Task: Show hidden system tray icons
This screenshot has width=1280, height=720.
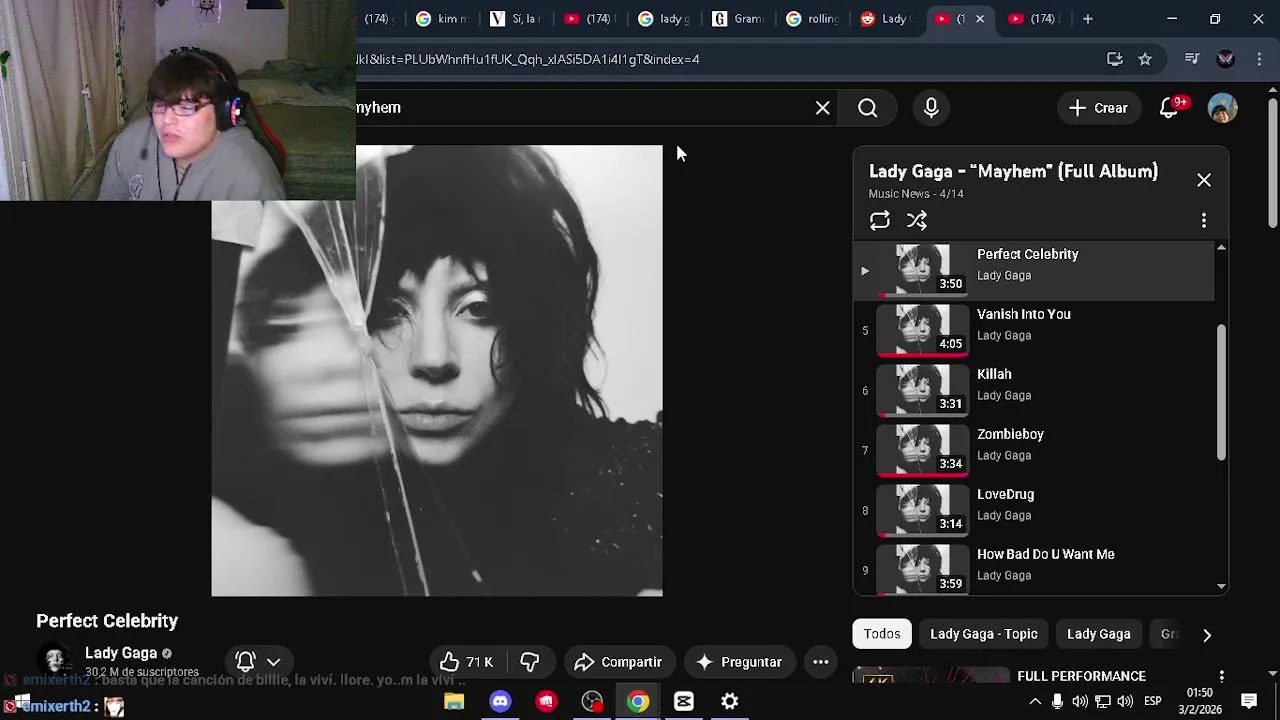Action: (1035, 702)
